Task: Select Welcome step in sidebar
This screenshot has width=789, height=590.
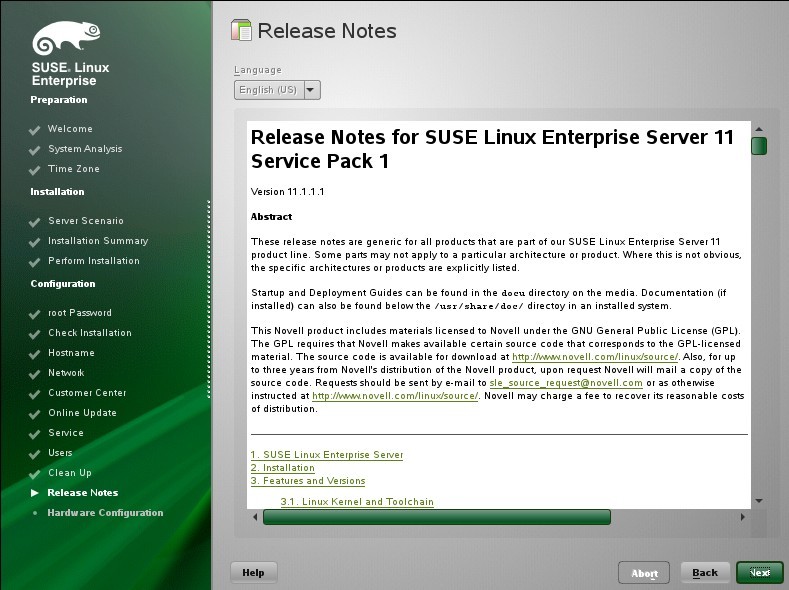Action: point(70,129)
